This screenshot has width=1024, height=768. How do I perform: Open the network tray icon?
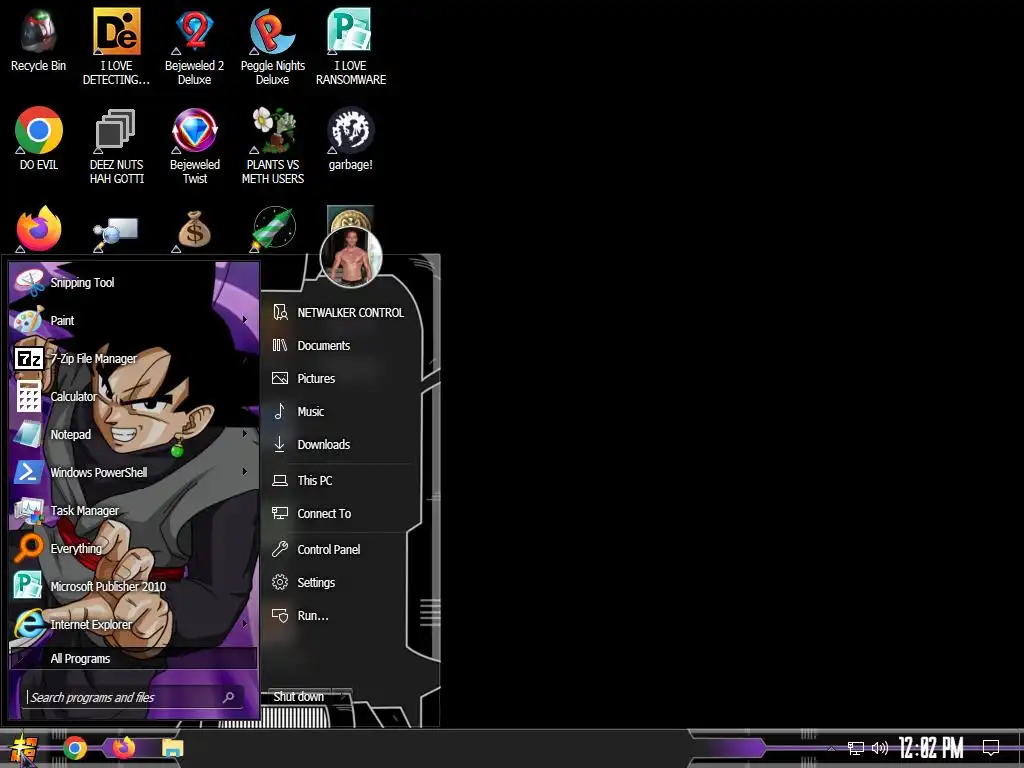click(856, 748)
